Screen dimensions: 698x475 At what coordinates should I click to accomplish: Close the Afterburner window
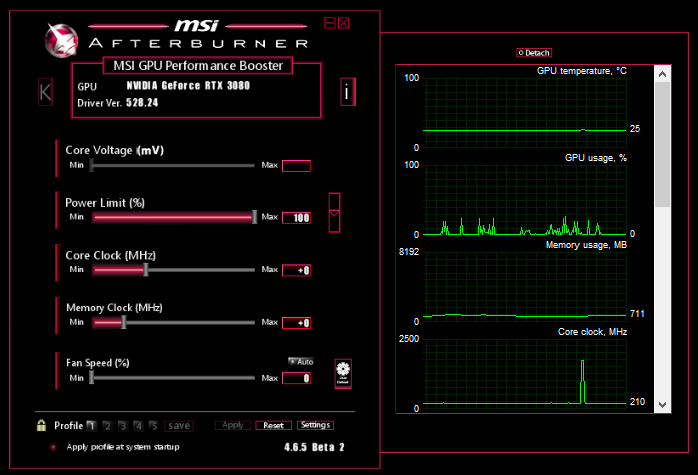pos(344,23)
